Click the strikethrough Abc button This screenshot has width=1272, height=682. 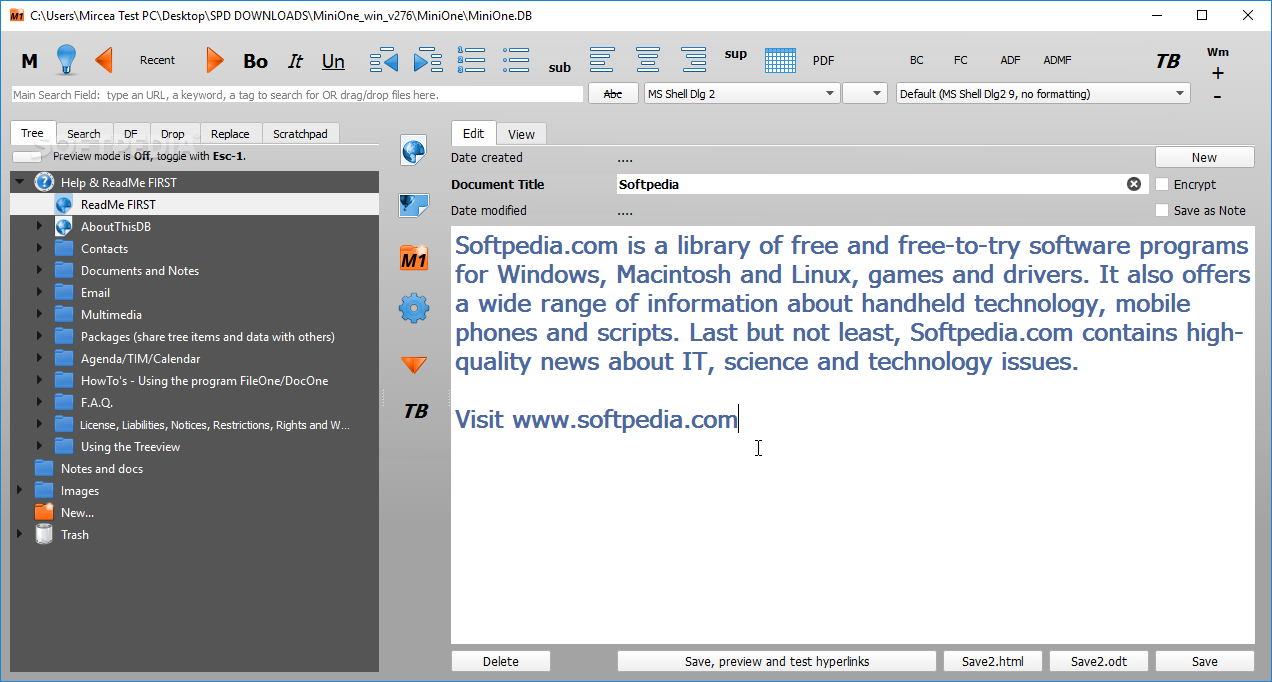pos(614,93)
